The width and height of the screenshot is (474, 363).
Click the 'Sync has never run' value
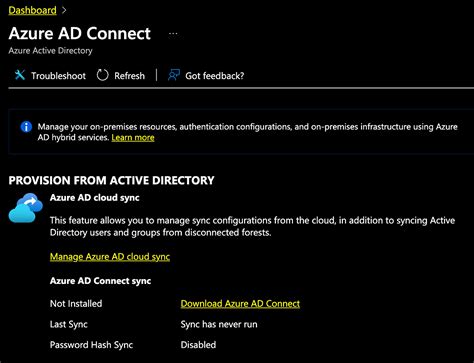click(219, 324)
